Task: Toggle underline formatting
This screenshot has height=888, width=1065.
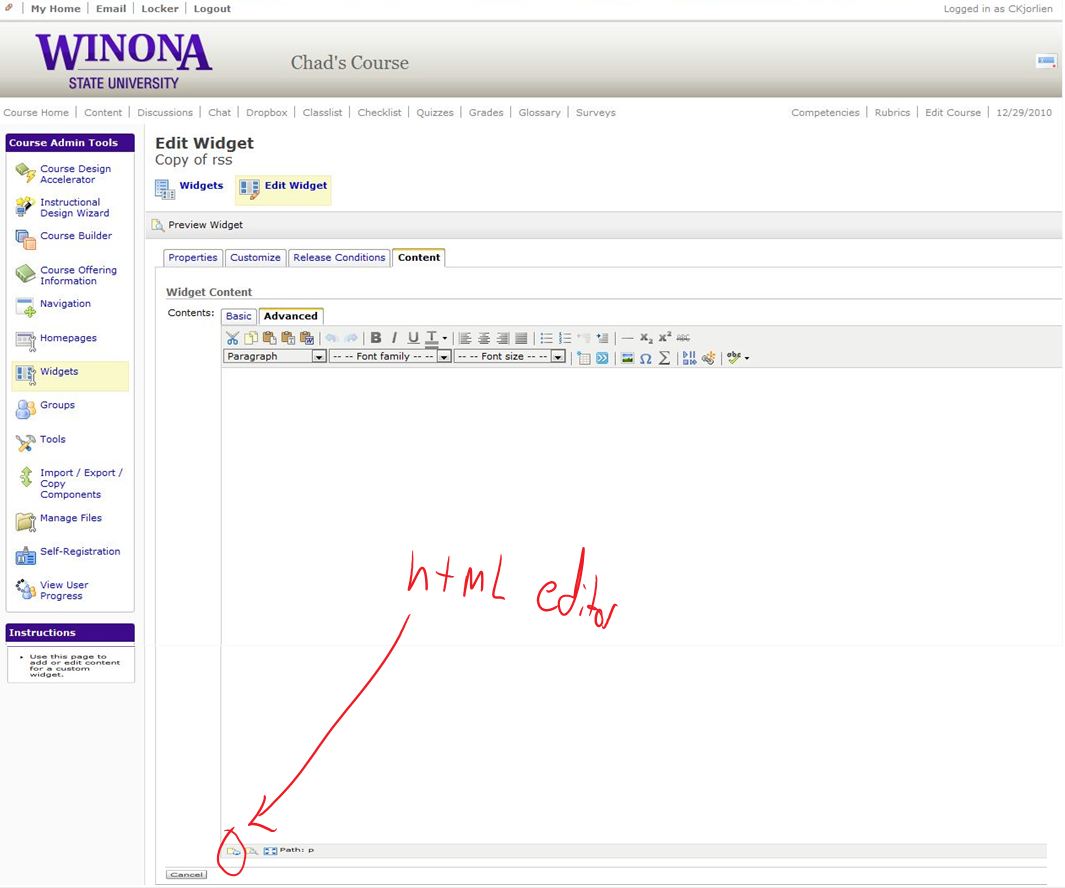Action: click(x=413, y=338)
